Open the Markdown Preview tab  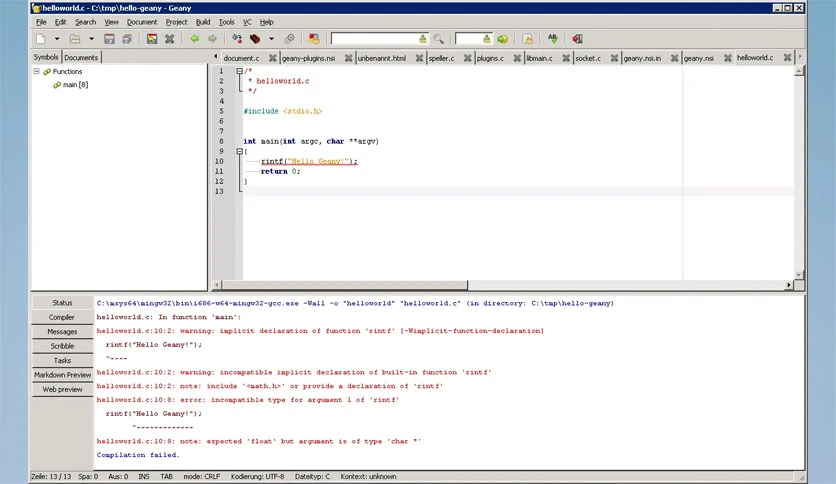62,375
